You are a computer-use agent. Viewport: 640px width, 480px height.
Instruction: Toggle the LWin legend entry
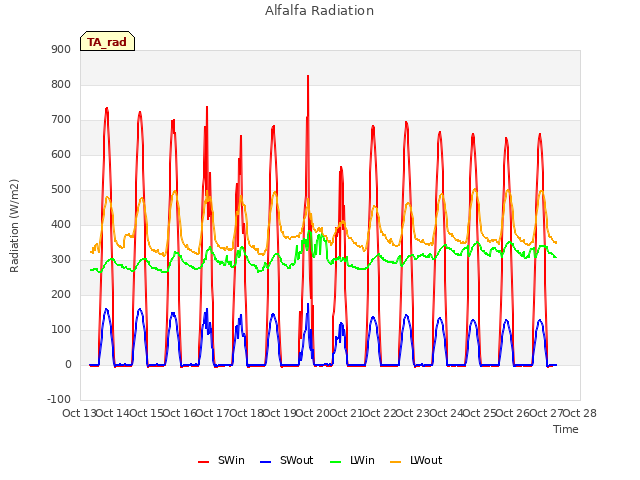(x=352, y=460)
